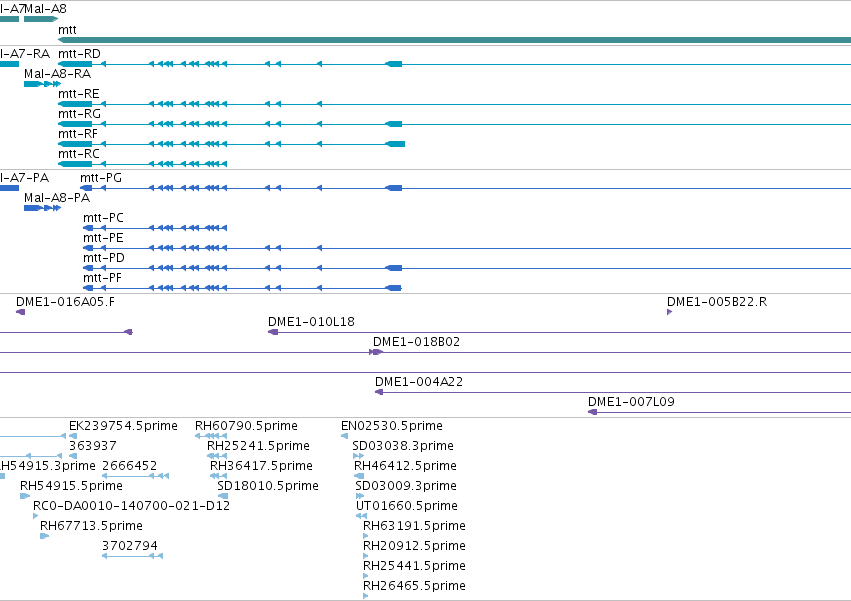851x601 pixels.
Task: Click the EK239754.5prime EST label
Action: point(123,426)
